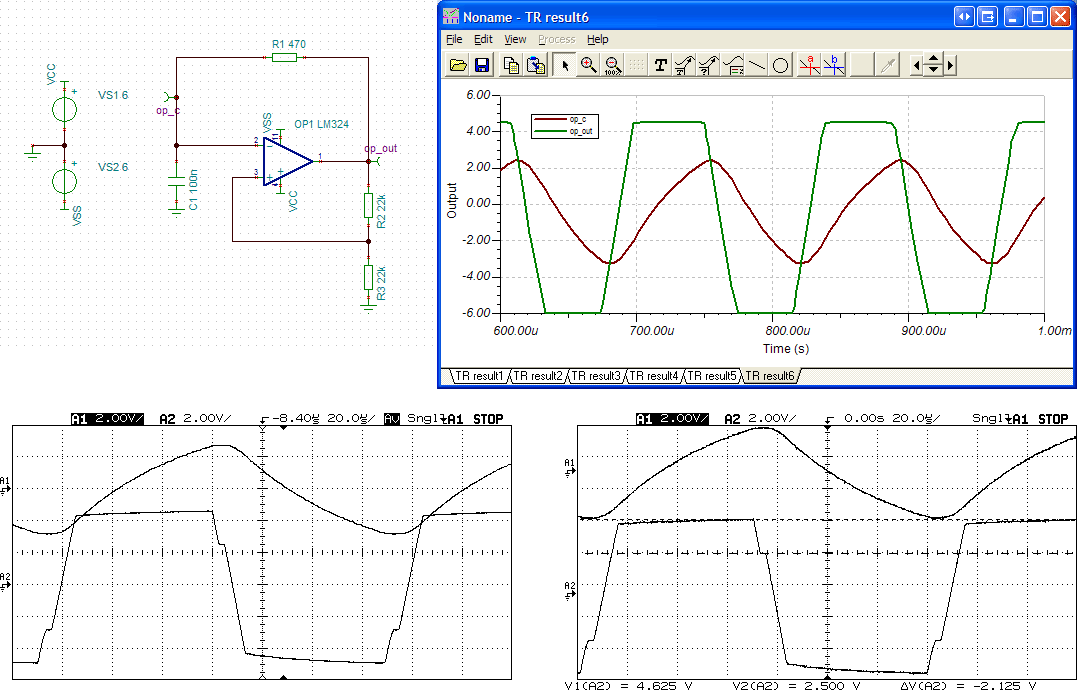1077x693 pixels.
Task: Open the File menu
Action: click(454, 39)
